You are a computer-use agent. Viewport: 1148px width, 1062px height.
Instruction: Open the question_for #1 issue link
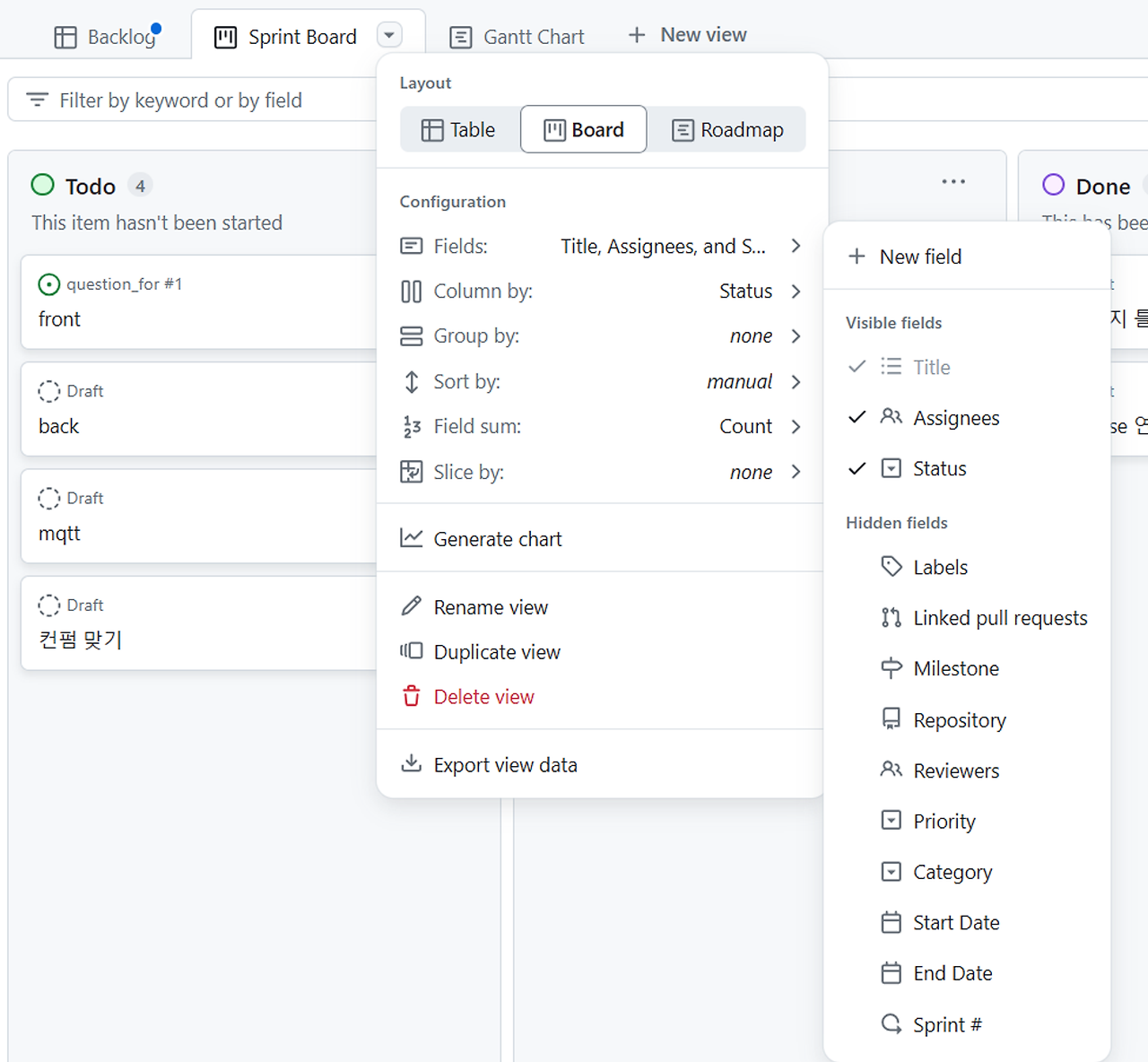(x=124, y=284)
